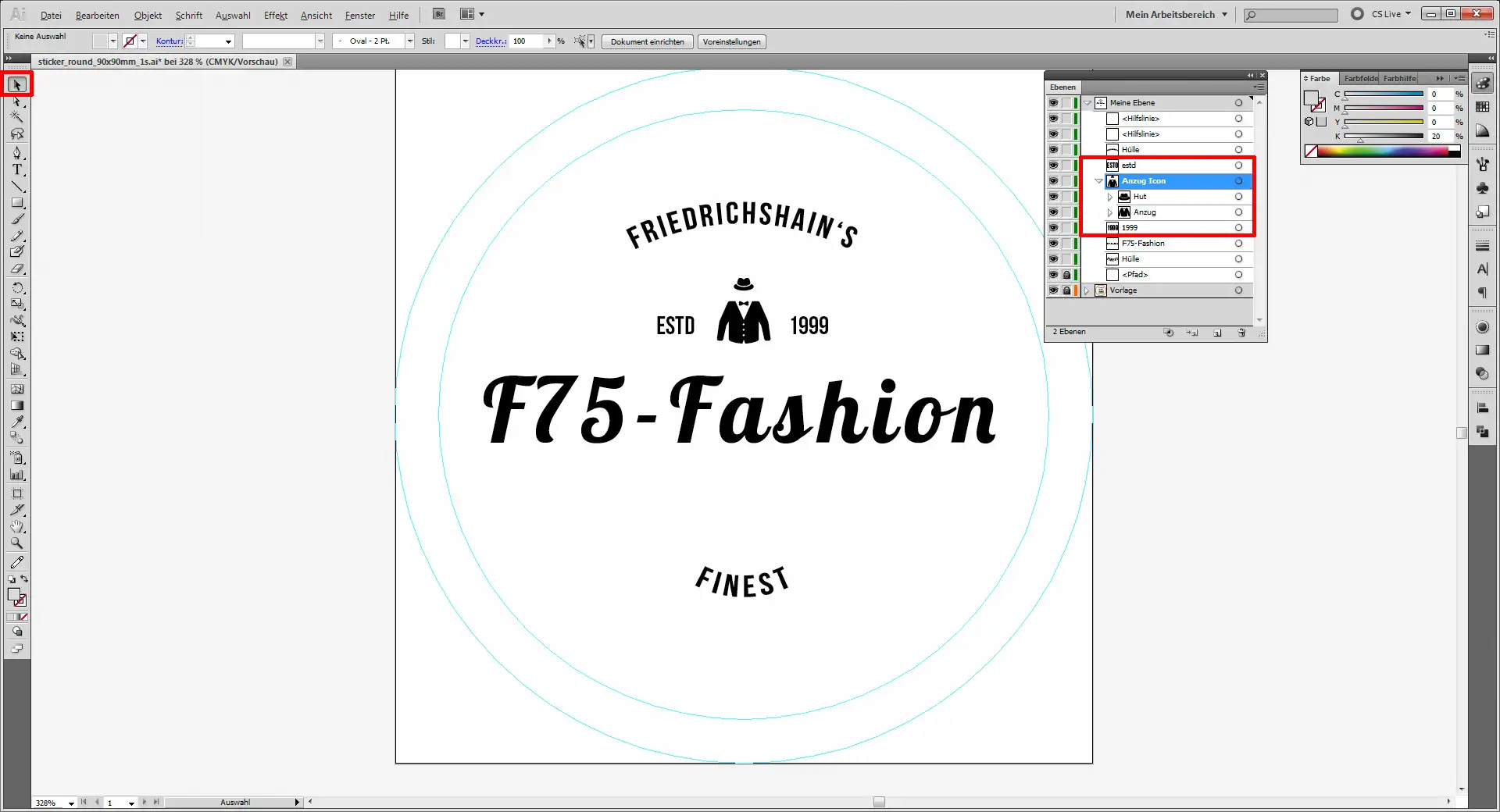Activate the Zoom magnifier tool
This screenshot has width=1500, height=812.
pos(17,543)
